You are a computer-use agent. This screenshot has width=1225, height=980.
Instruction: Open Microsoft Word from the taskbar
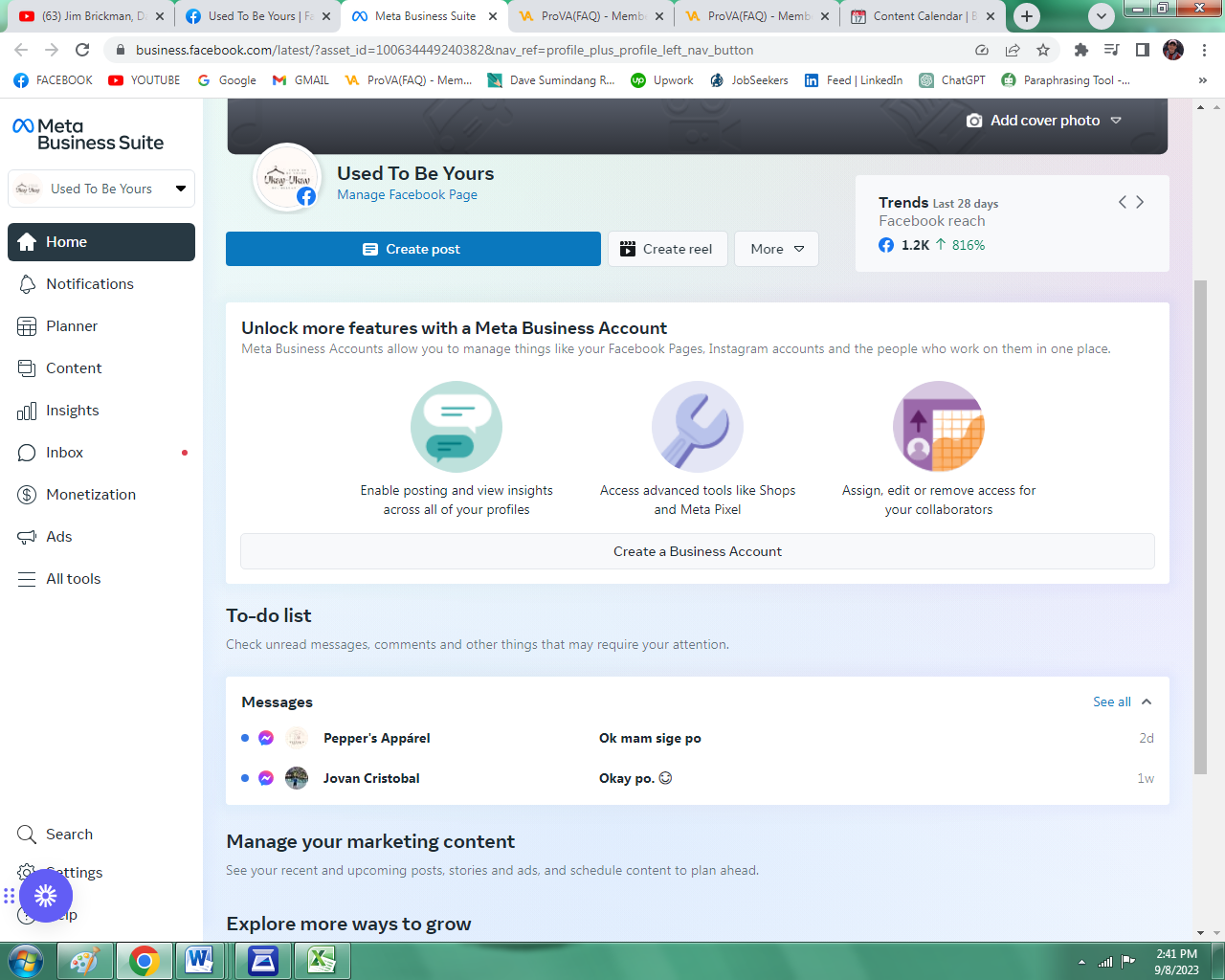click(200, 960)
